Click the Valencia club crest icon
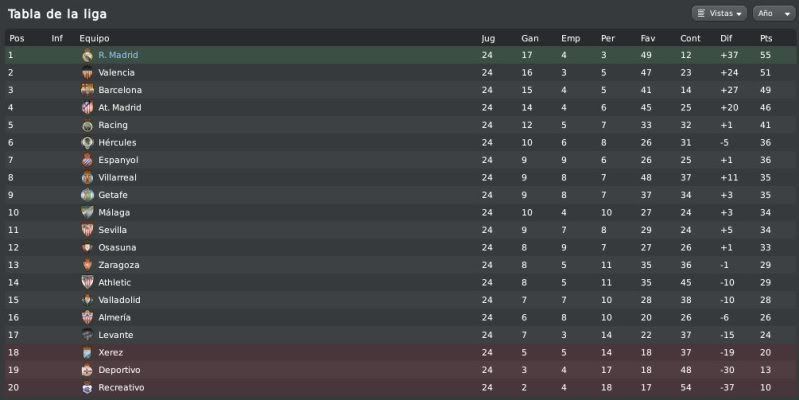 pos(87,73)
